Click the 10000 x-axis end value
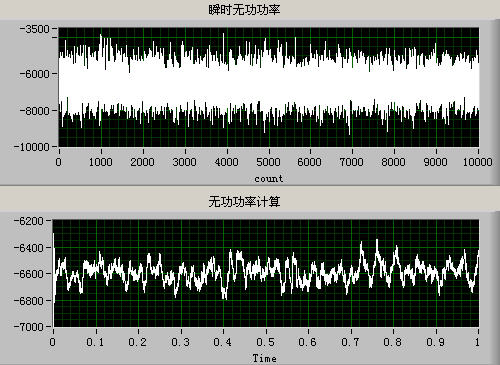500x365 pixels. tap(477, 162)
